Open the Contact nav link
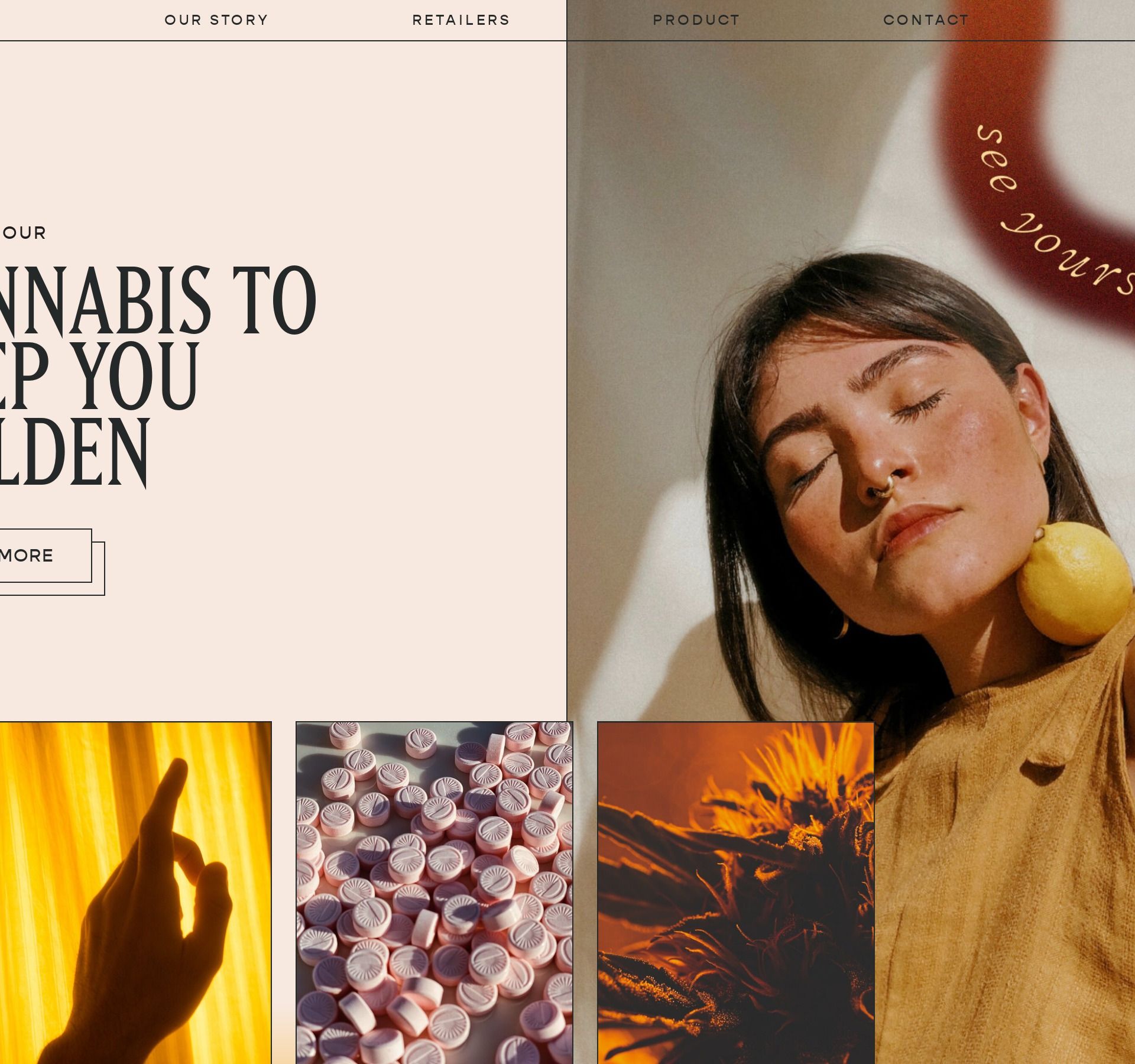This screenshot has width=1135, height=1064. click(x=926, y=20)
